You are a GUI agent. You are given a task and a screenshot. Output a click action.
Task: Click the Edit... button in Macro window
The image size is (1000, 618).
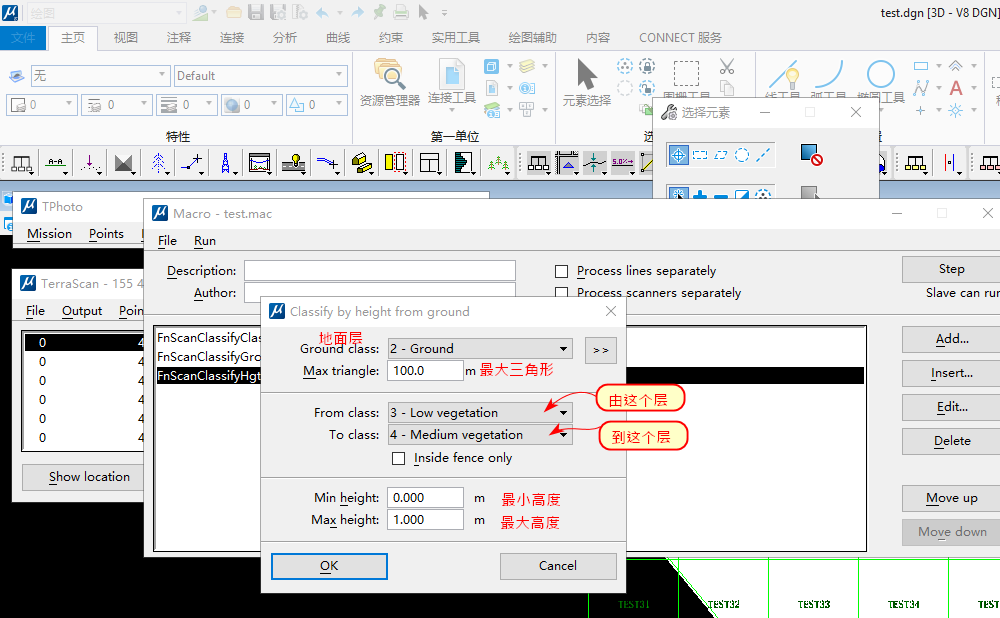point(952,407)
